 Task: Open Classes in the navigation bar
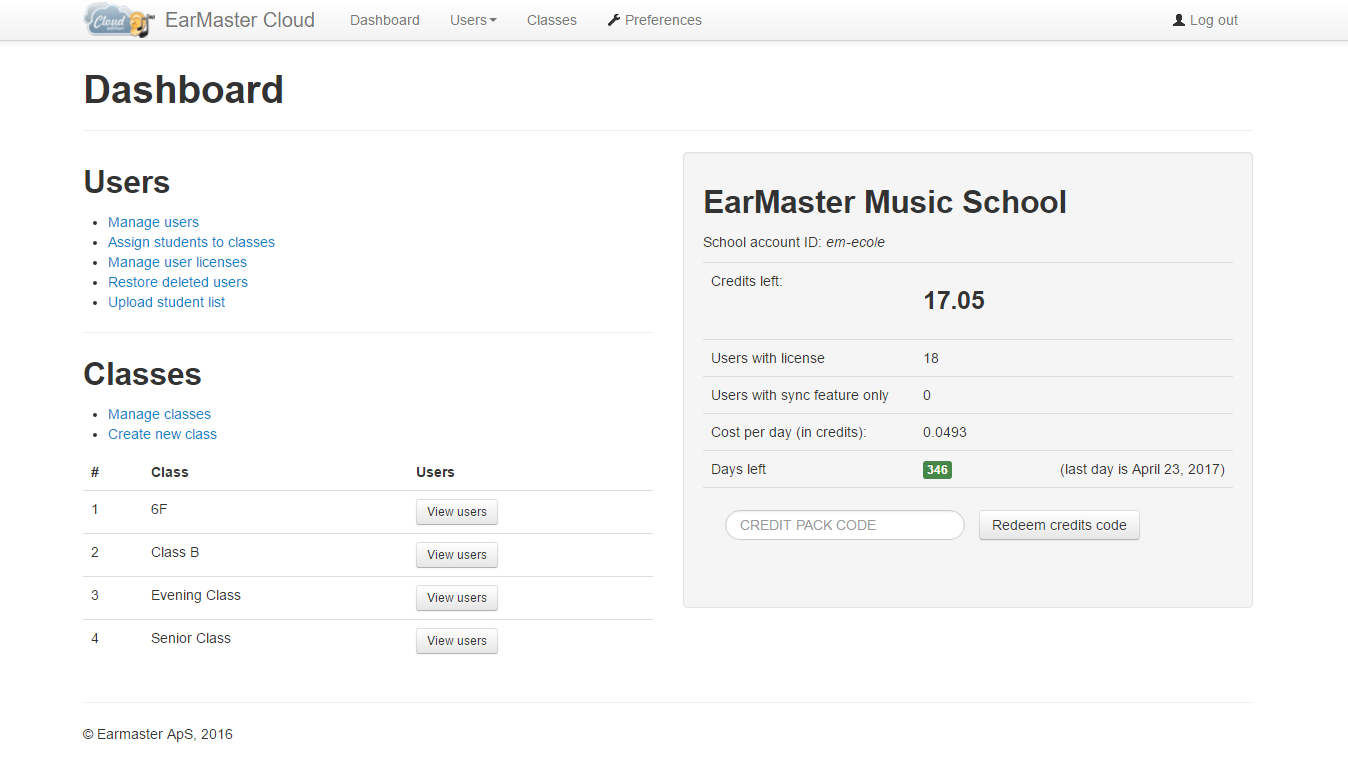552,20
